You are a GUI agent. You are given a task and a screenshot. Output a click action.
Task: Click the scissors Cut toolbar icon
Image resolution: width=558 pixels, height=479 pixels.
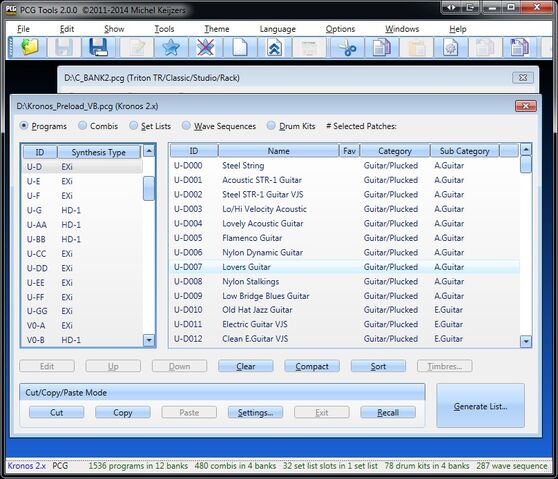(347, 47)
